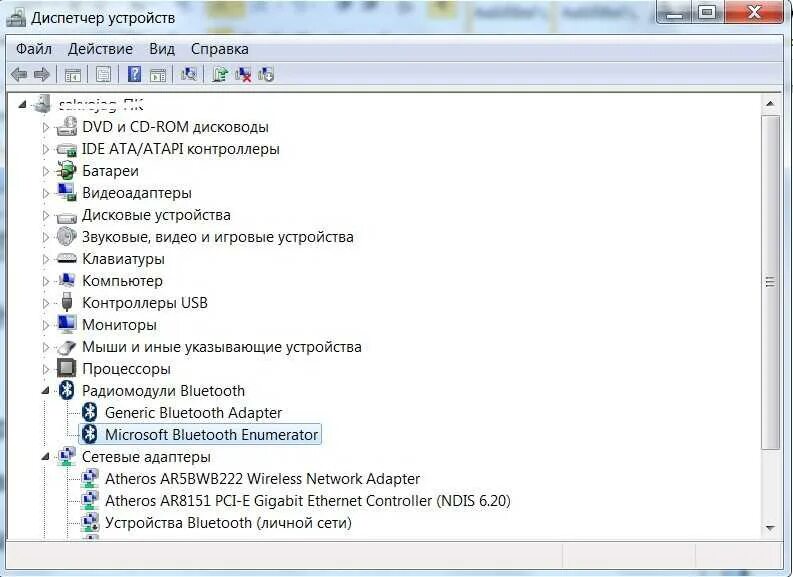This screenshot has height=577, width=793.
Task: Select Мыши и иные указывающие устройства
Action: point(222,347)
